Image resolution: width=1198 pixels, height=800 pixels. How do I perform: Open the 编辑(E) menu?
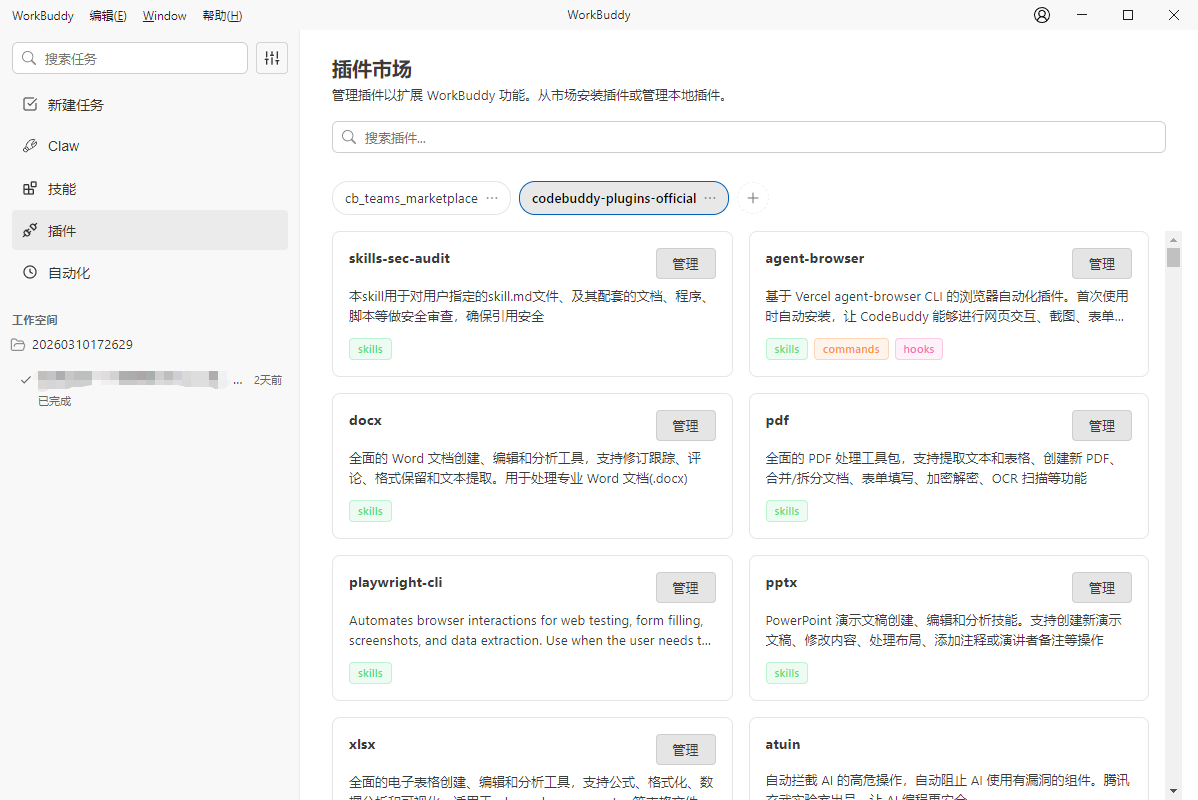[108, 15]
